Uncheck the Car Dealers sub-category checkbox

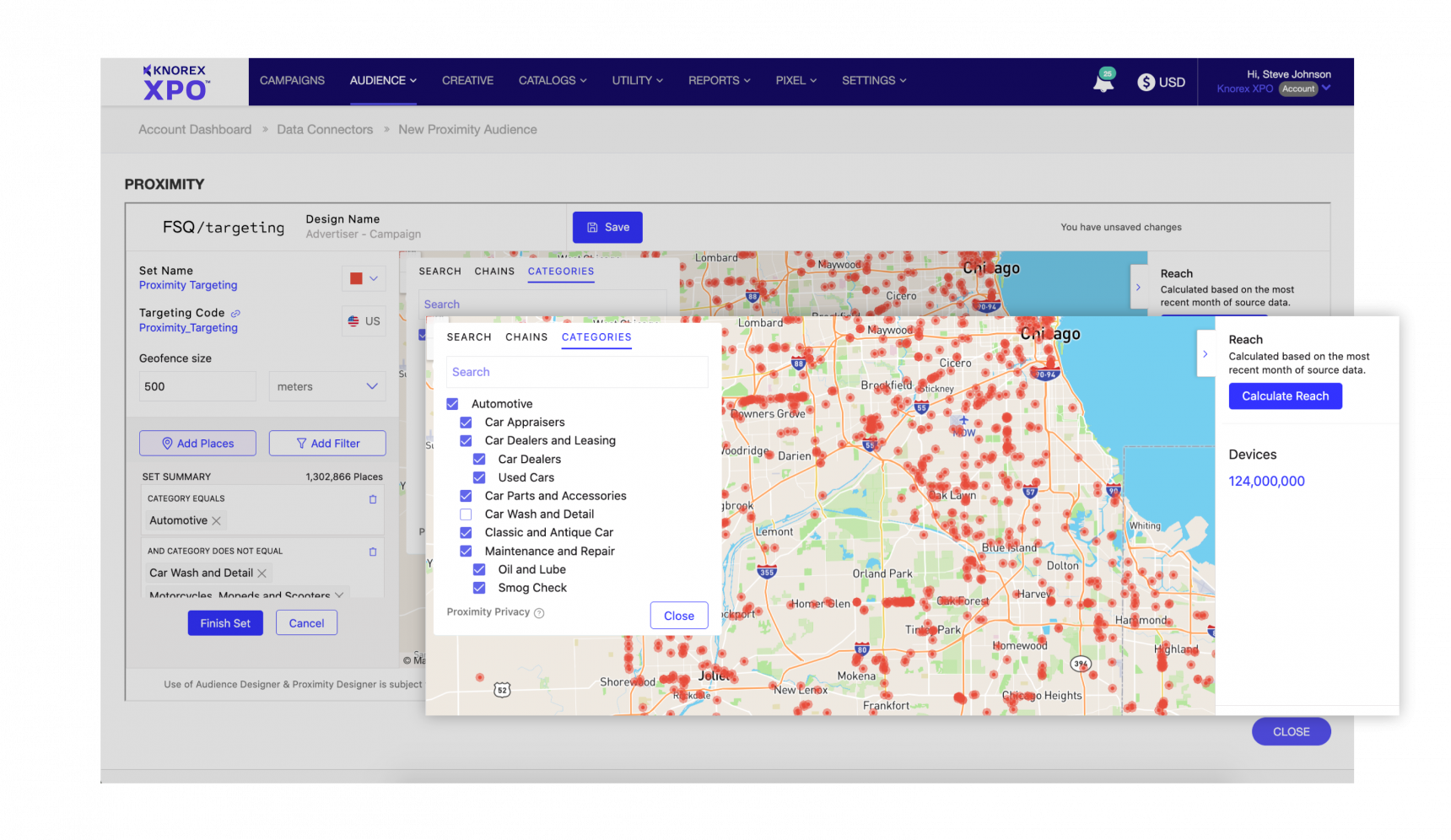pyautogui.click(x=479, y=460)
